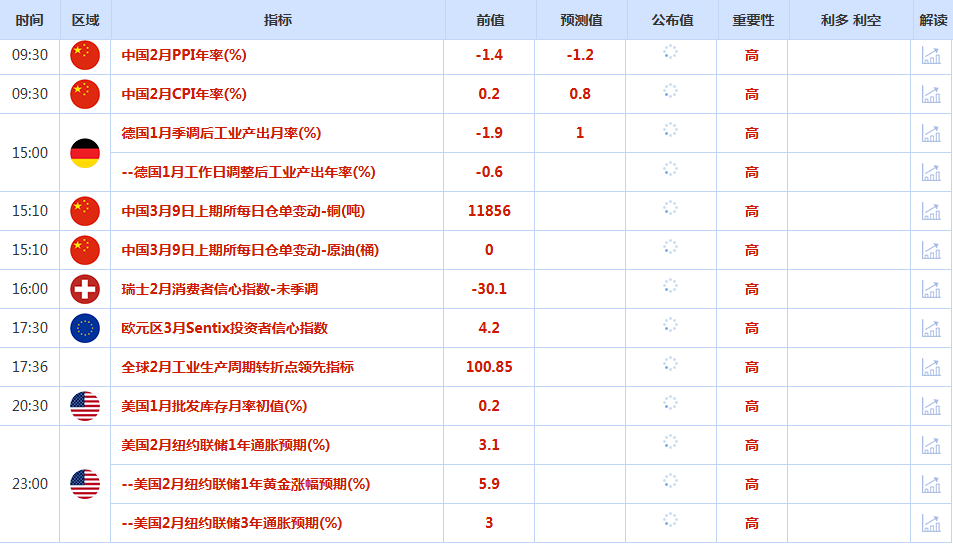Open chart icon for 纽约联储1年黄金涨幅预期 row

tap(931, 484)
